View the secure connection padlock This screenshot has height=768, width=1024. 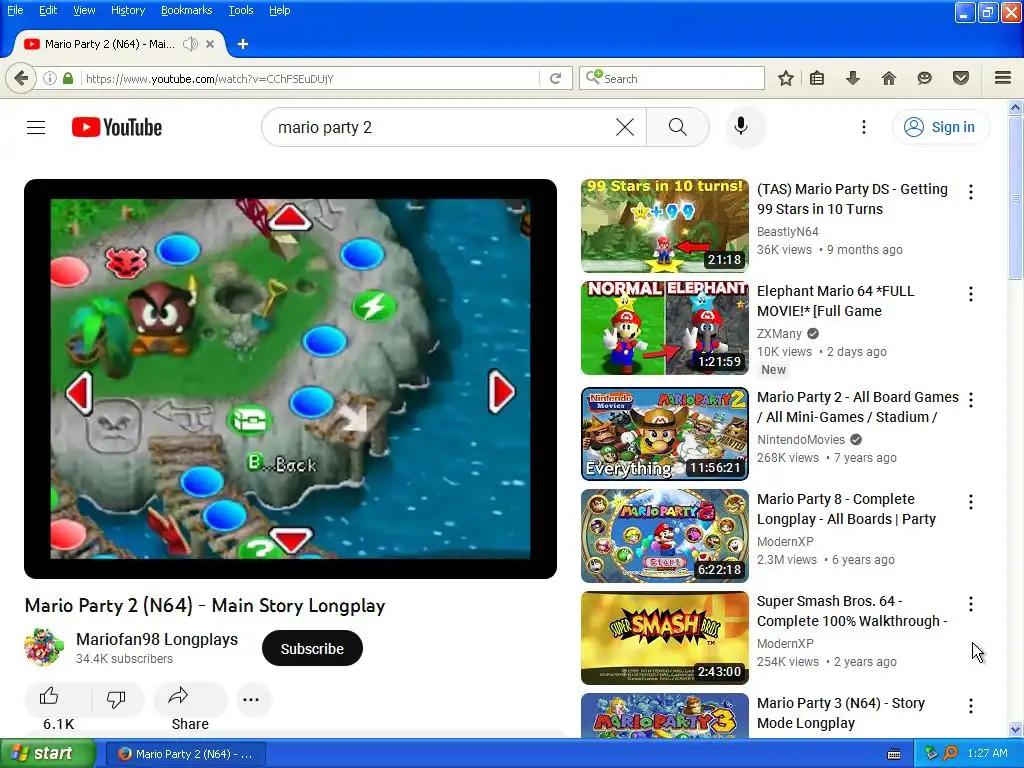click(x=68, y=78)
